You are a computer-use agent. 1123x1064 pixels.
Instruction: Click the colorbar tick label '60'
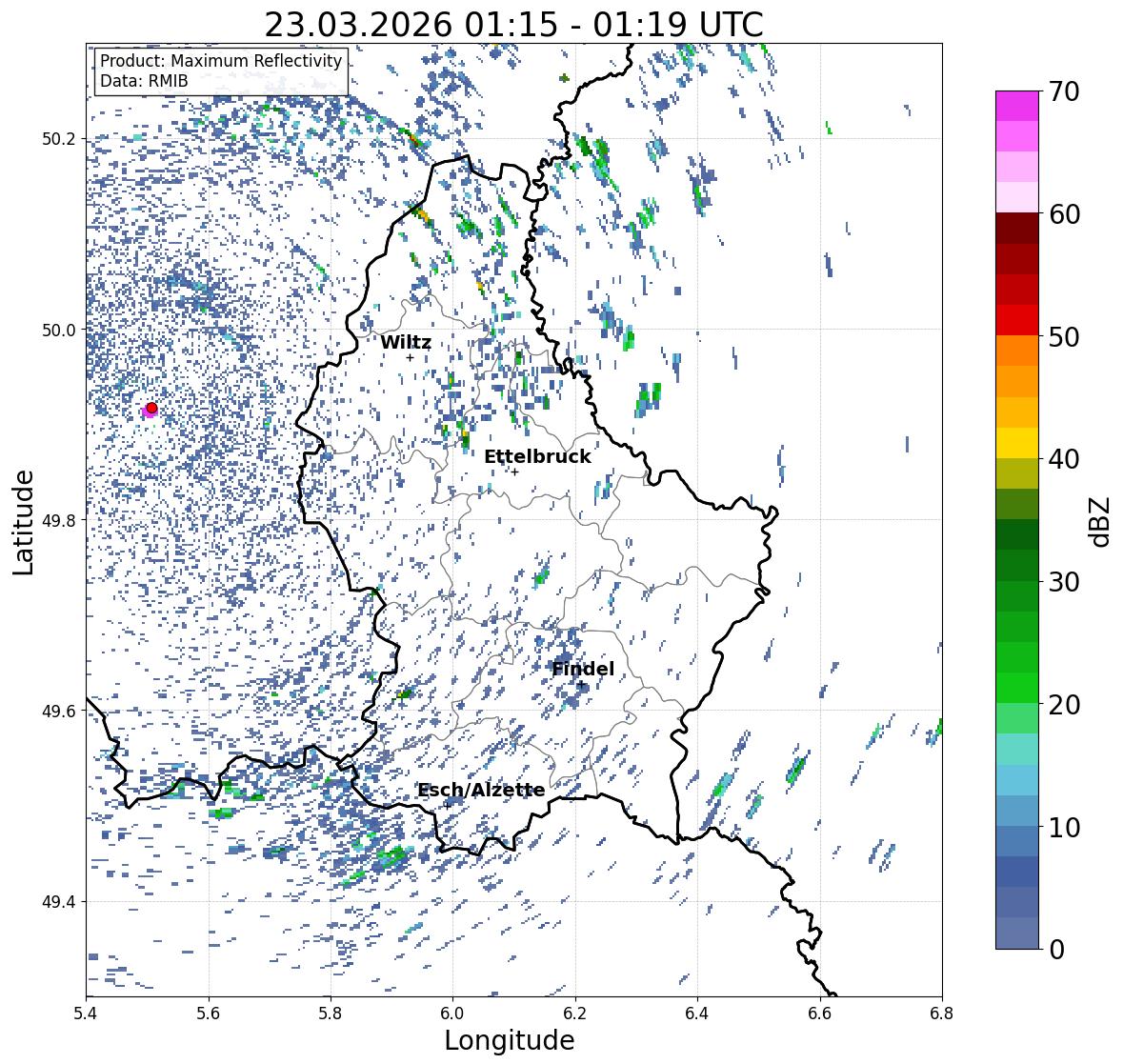[x=1064, y=214]
